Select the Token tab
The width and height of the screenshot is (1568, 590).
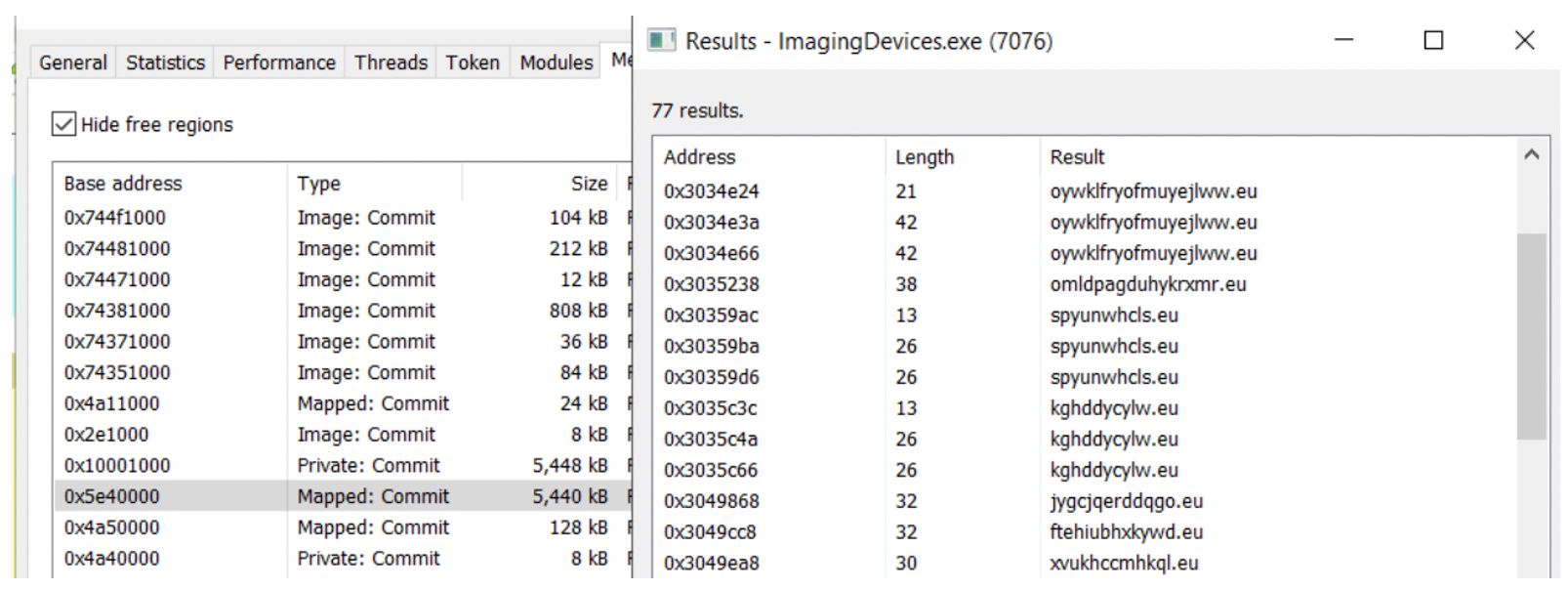point(473,63)
